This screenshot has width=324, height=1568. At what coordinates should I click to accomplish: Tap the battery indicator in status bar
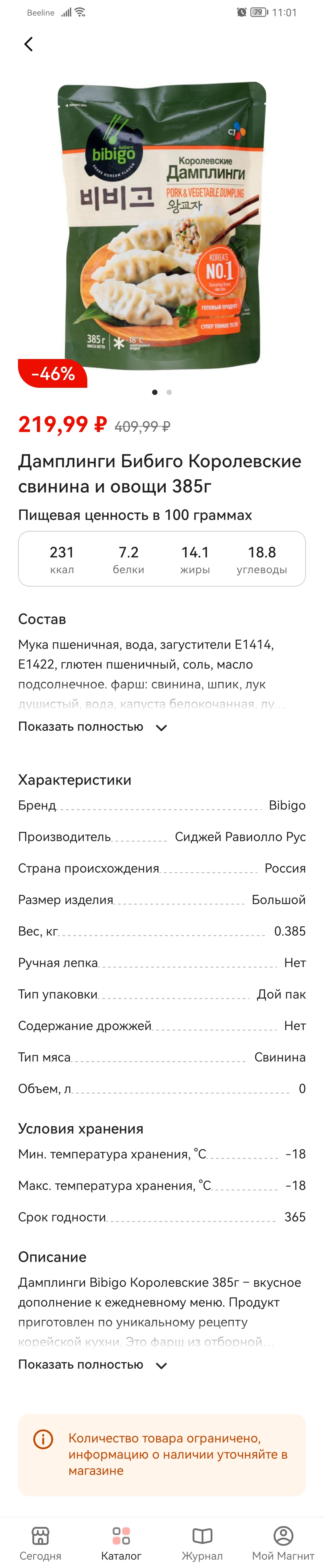pos(259,12)
